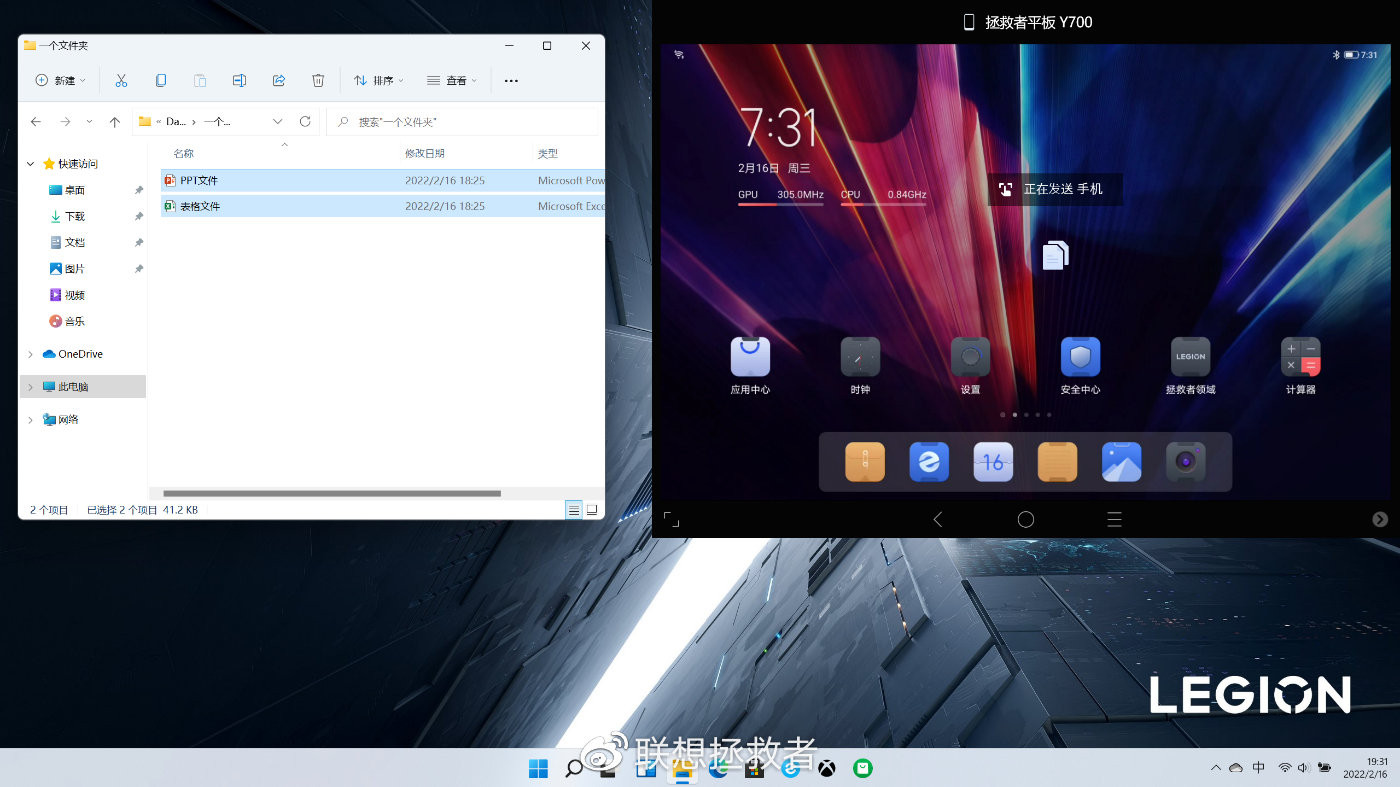Image resolution: width=1400 pixels, height=787 pixels.
Task: Sort by the 修改日期 column header
Action: 425,154
